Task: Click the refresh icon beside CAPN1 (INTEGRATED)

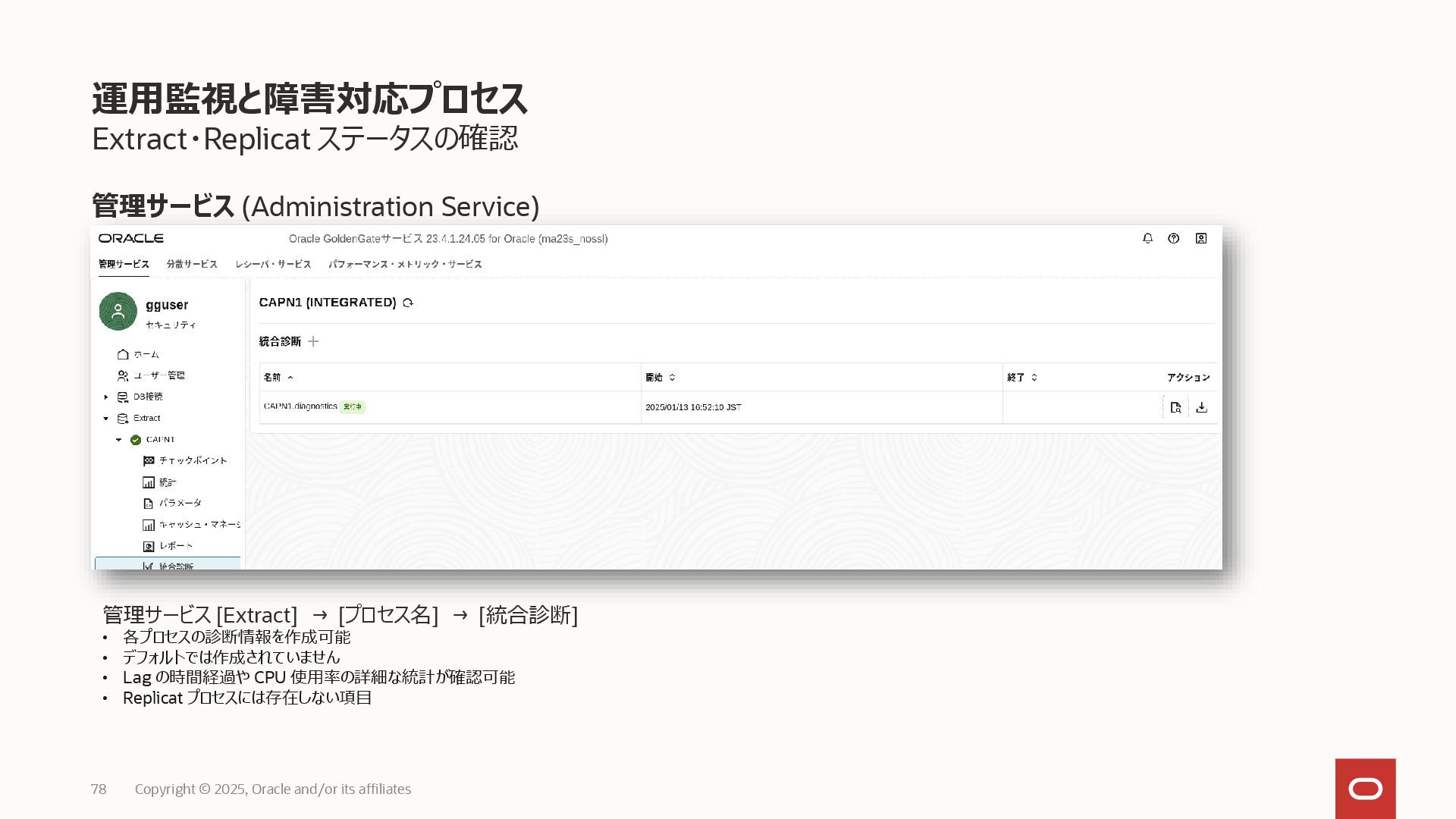Action: click(x=408, y=303)
